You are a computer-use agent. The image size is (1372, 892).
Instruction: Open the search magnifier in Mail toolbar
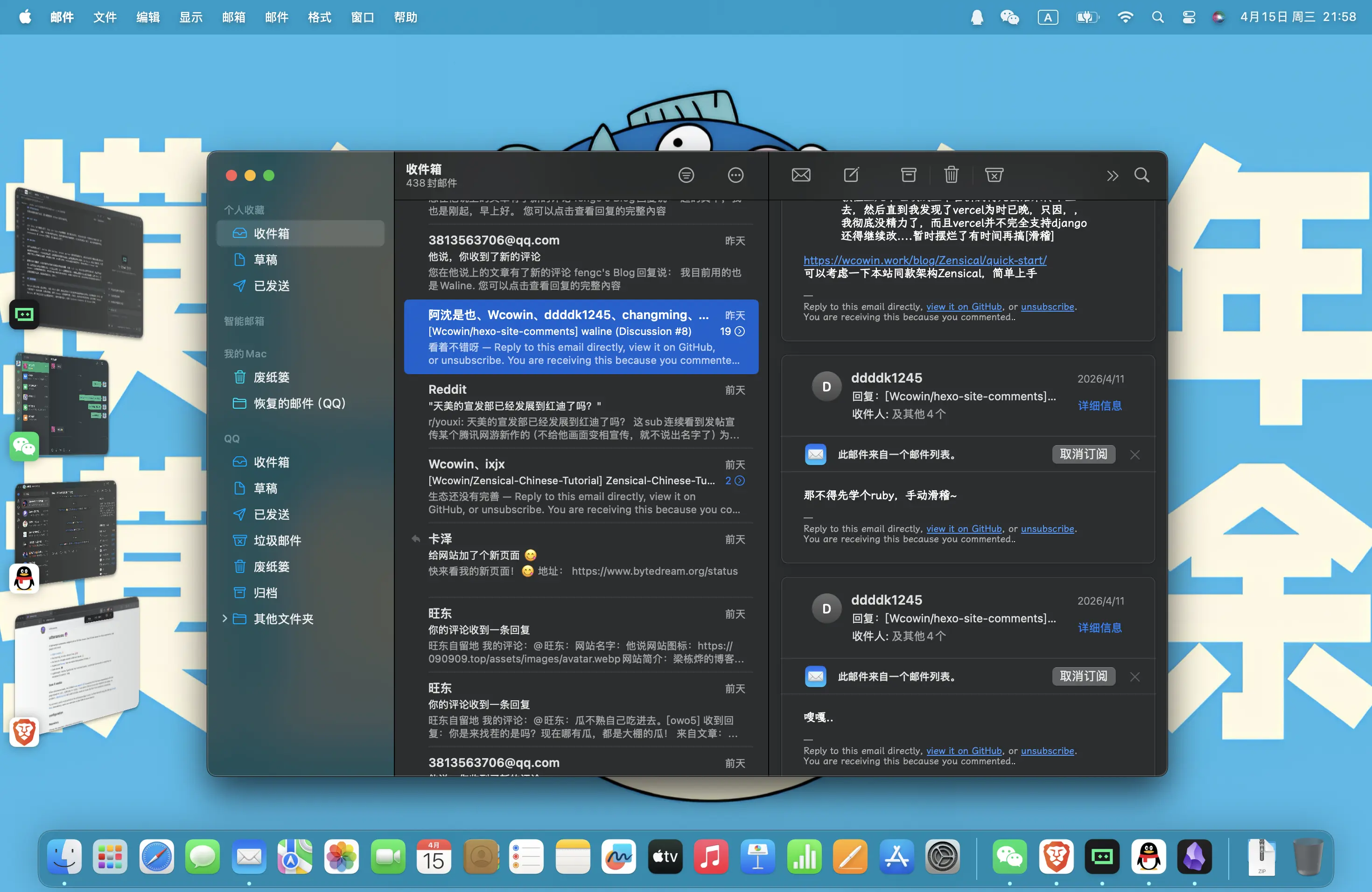pyautogui.click(x=1141, y=175)
